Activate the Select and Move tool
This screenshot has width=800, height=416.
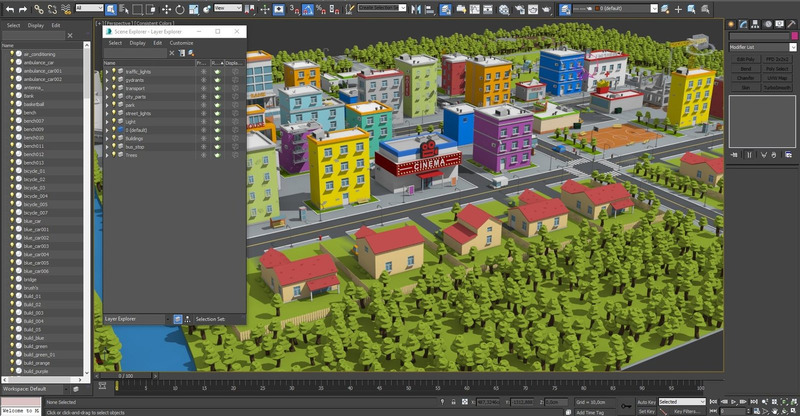[x=166, y=9]
